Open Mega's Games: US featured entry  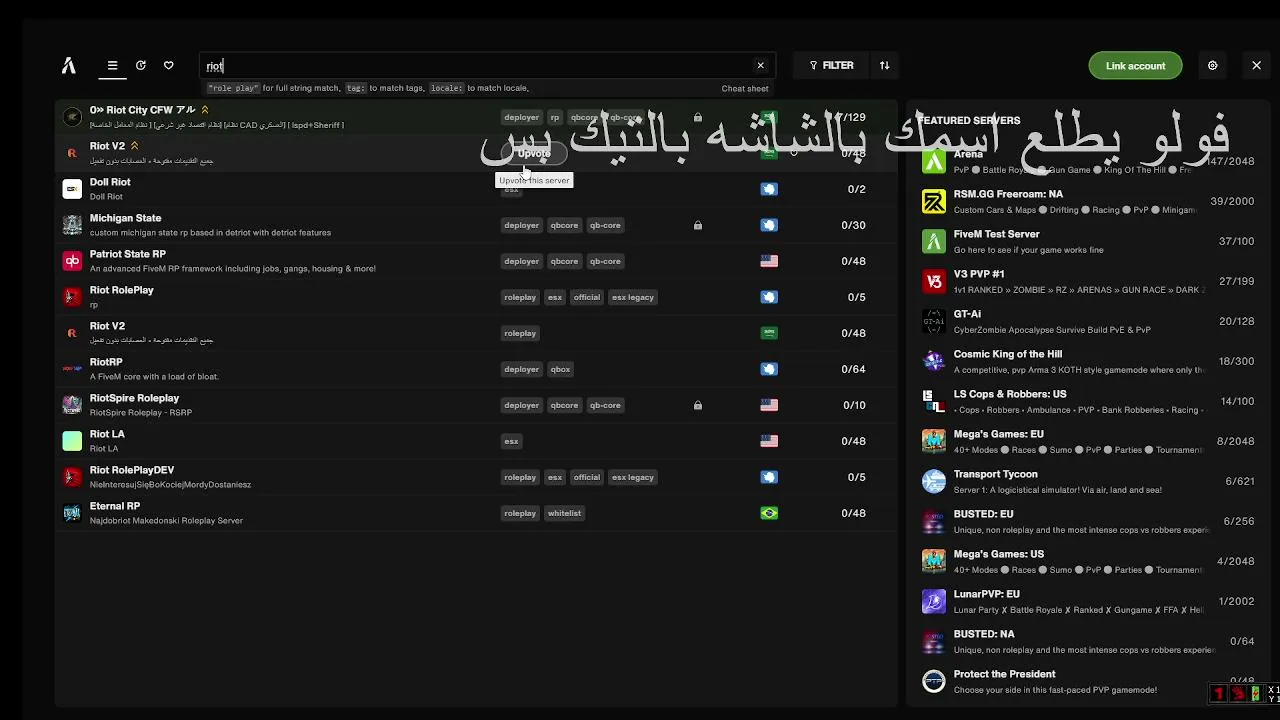pyautogui.click(x=1087, y=562)
